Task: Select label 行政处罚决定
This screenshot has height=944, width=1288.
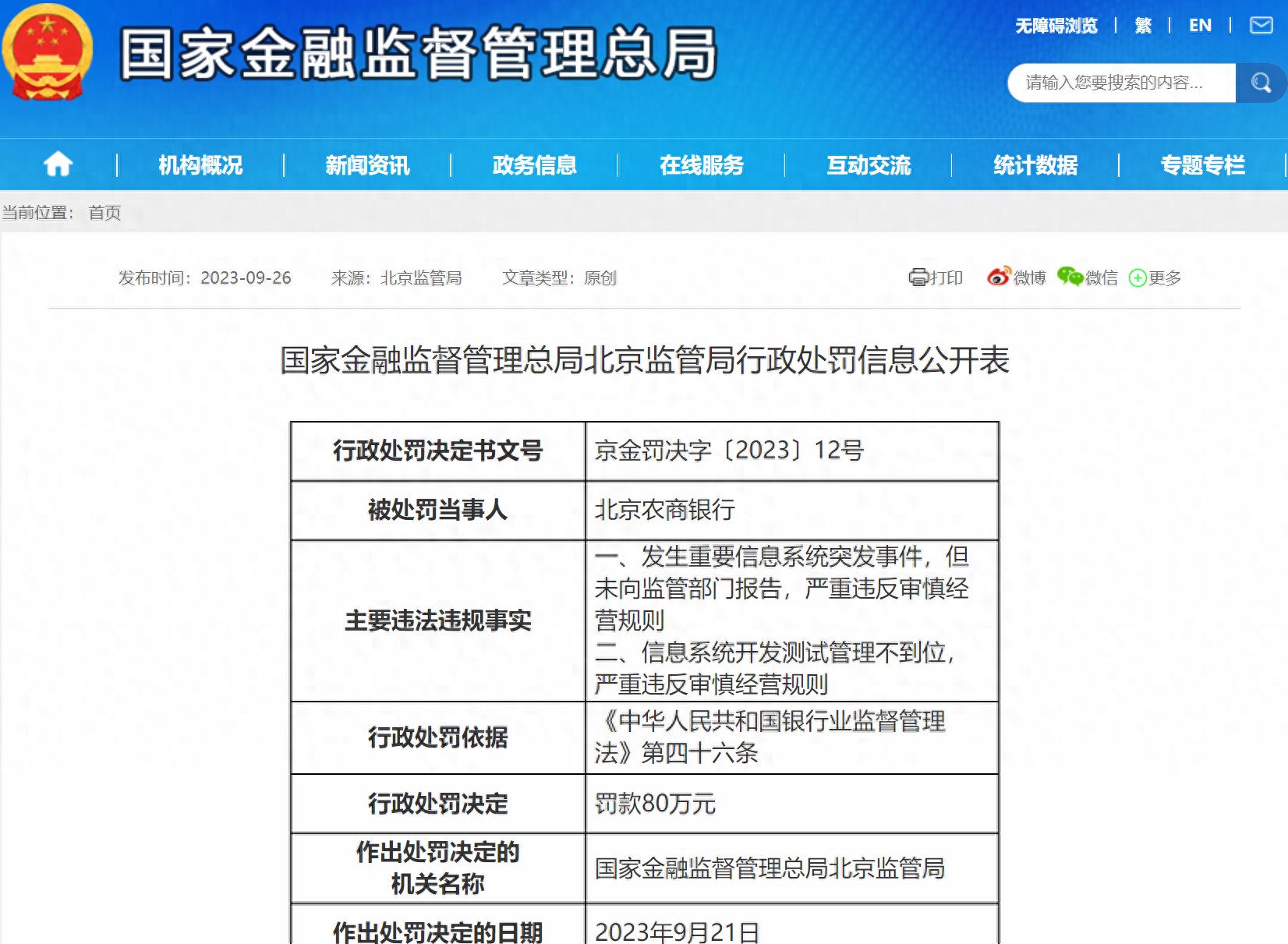Action: tap(437, 804)
